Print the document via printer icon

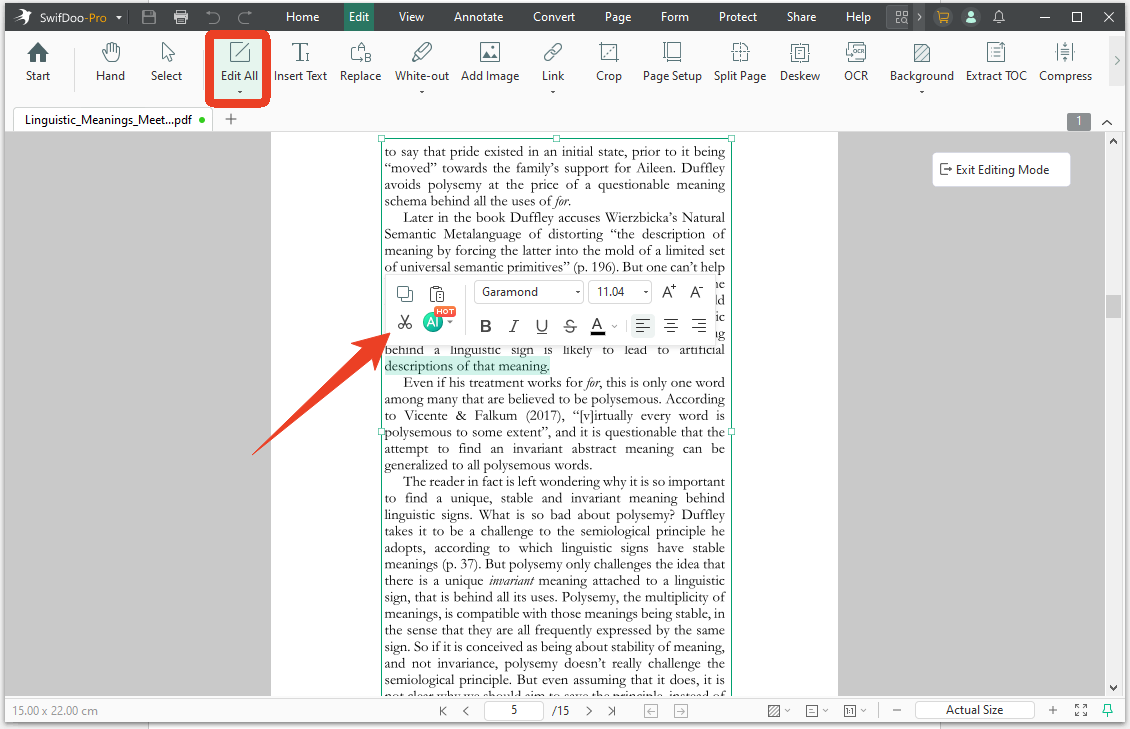click(x=181, y=17)
